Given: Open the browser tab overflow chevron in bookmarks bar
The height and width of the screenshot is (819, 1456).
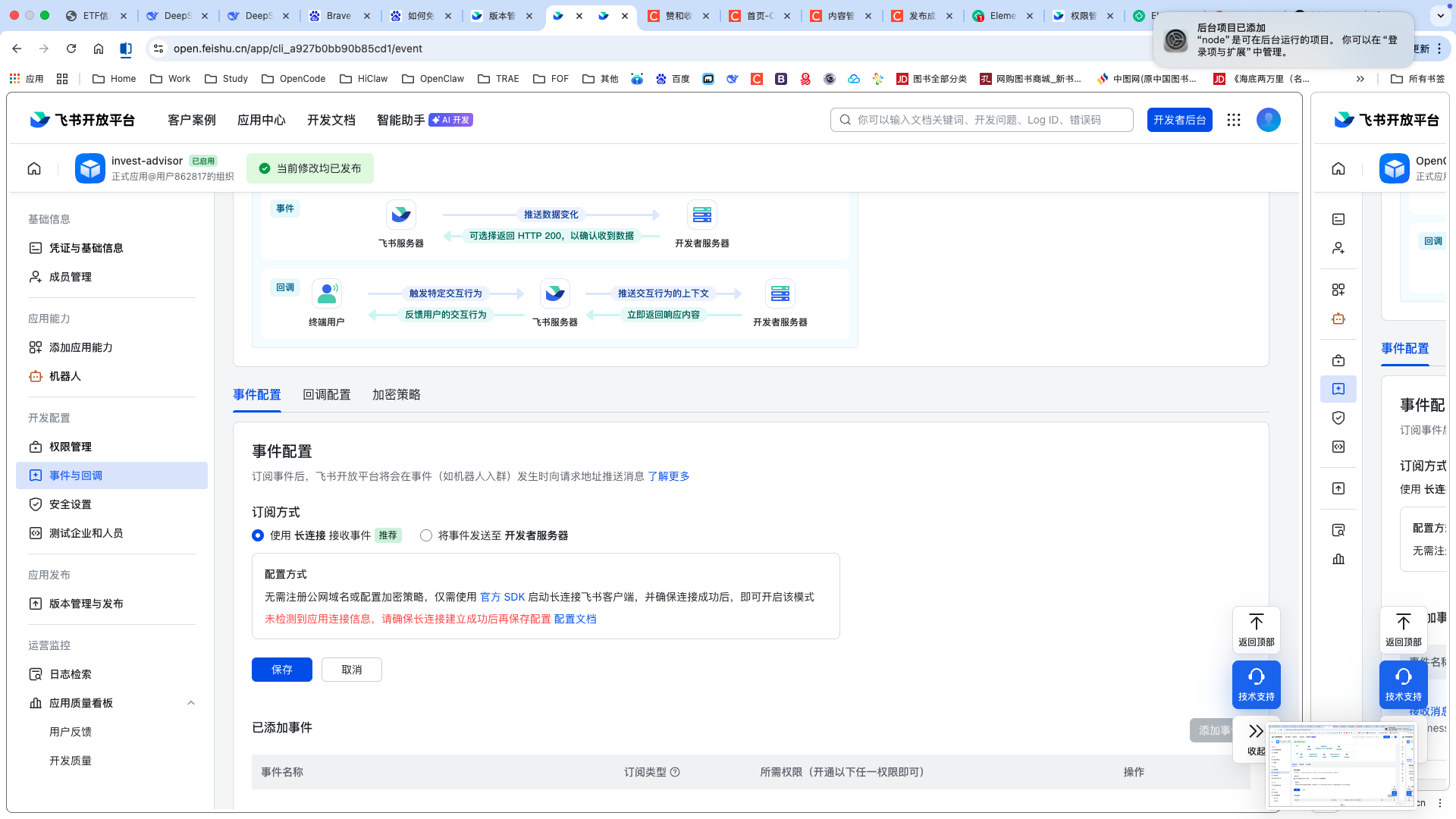Looking at the screenshot, I should 1360,78.
